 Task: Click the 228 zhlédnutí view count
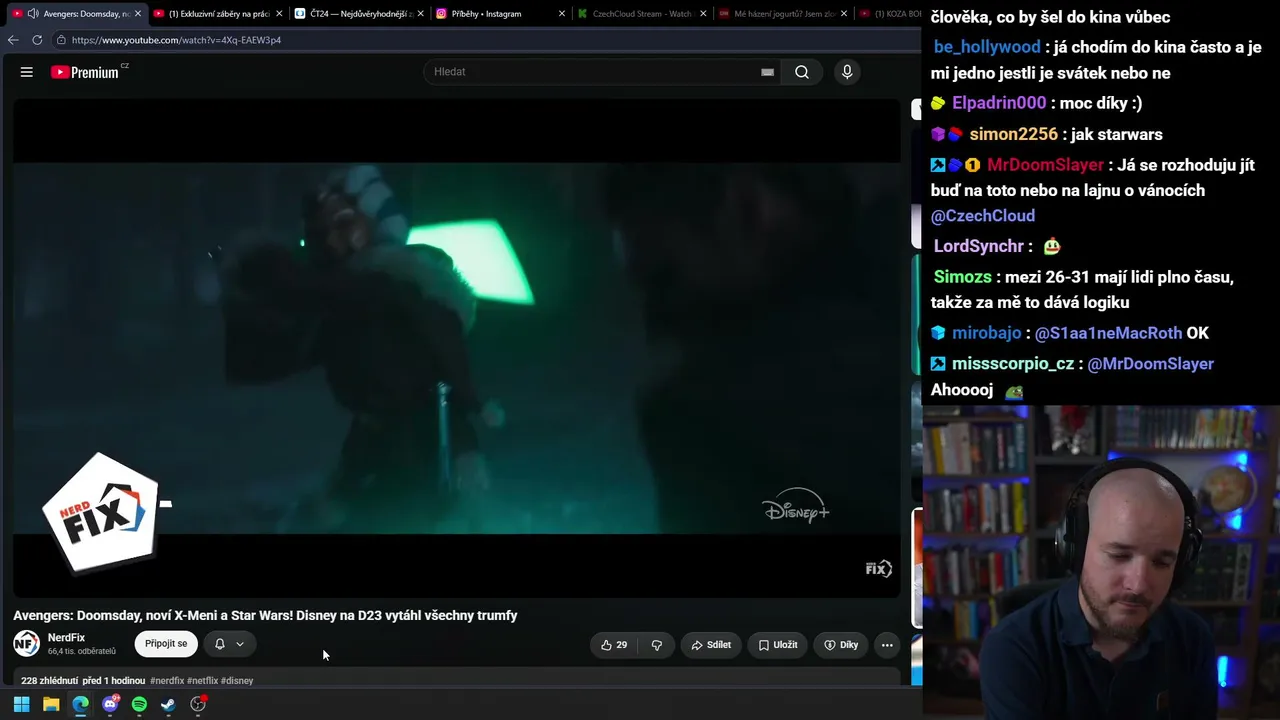coord(49,681)
